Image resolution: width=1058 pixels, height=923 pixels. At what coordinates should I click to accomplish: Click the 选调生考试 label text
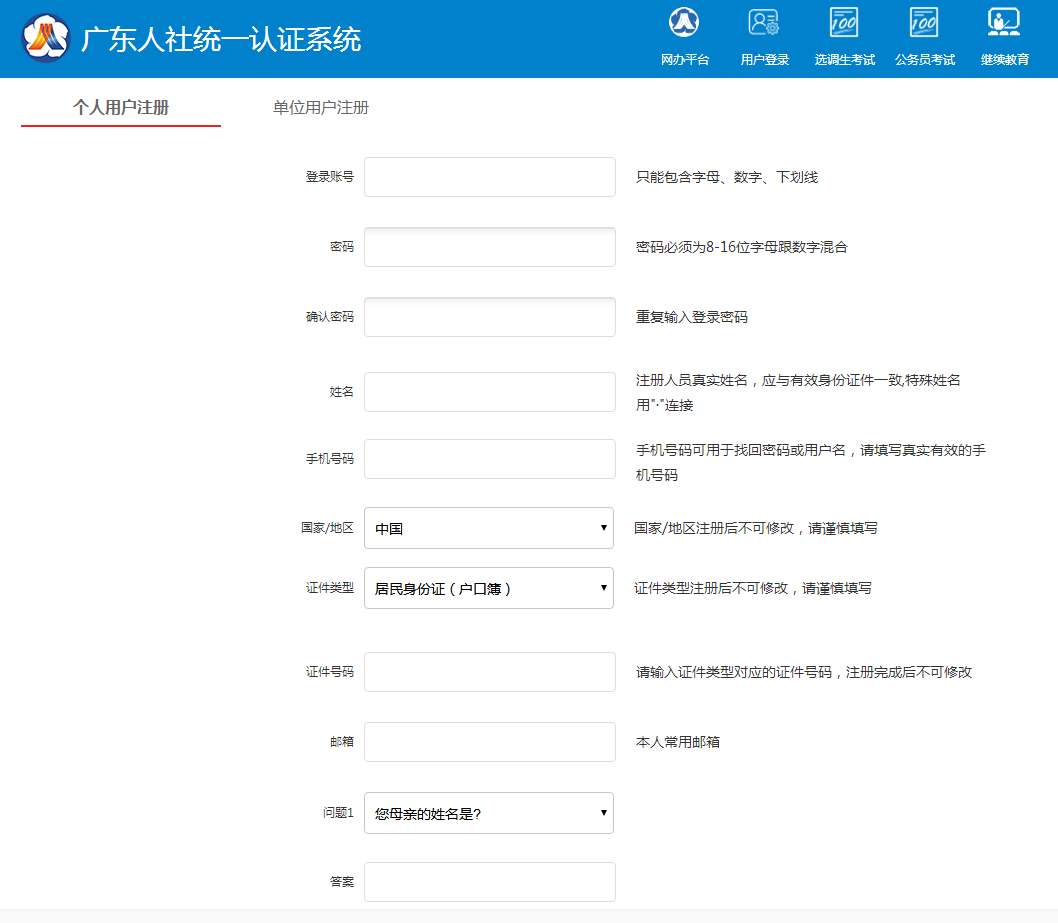tap(845, 60)
